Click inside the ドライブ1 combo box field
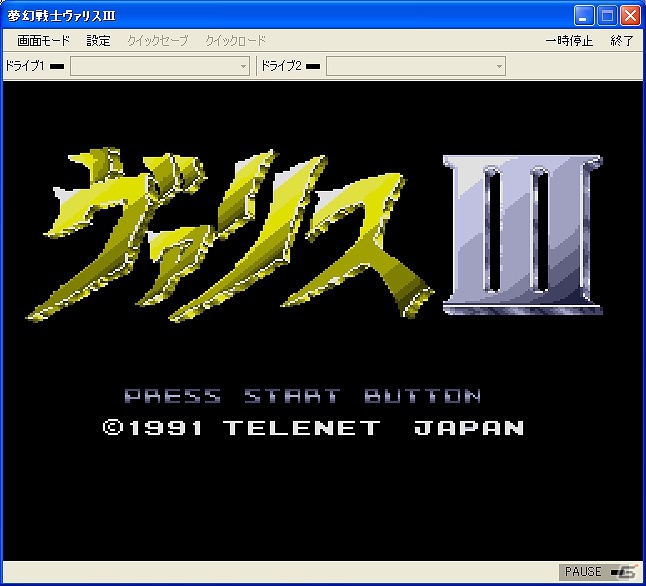 160,66
